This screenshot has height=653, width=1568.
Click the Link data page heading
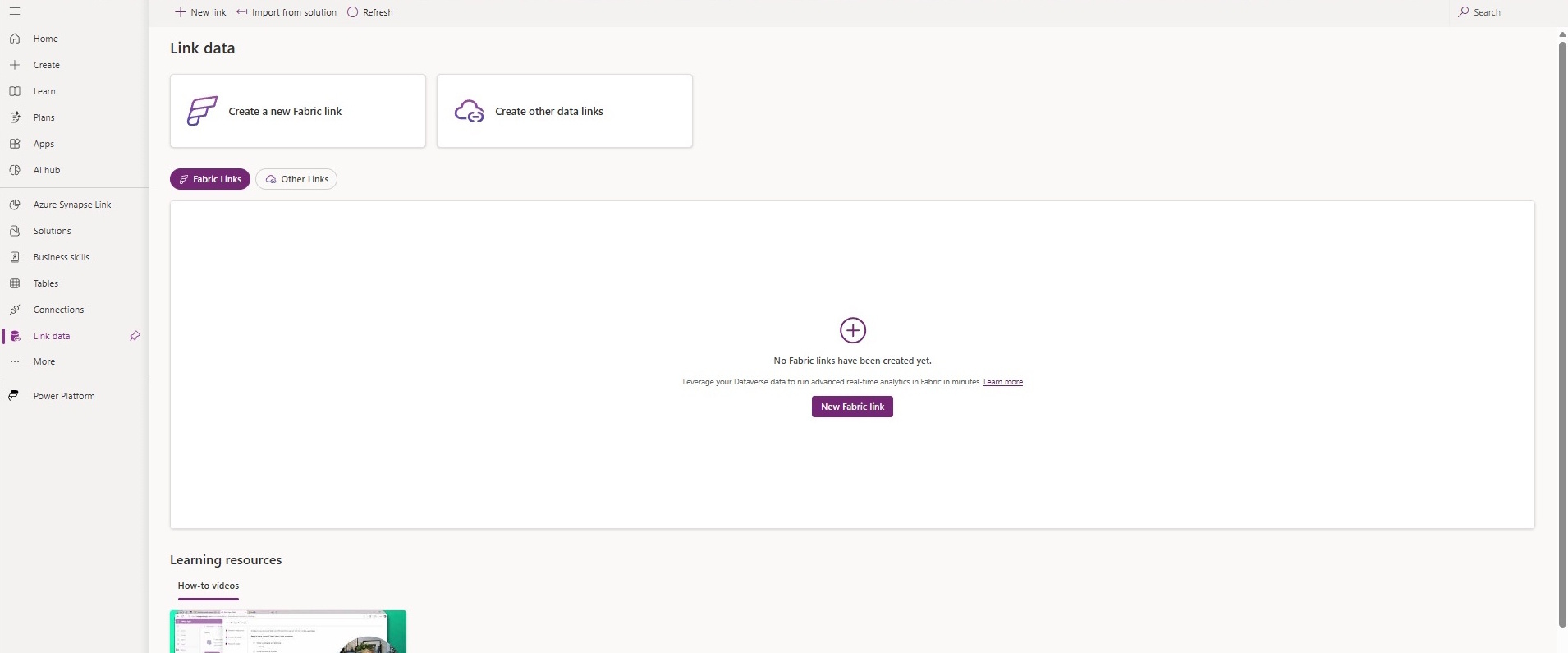203,48
